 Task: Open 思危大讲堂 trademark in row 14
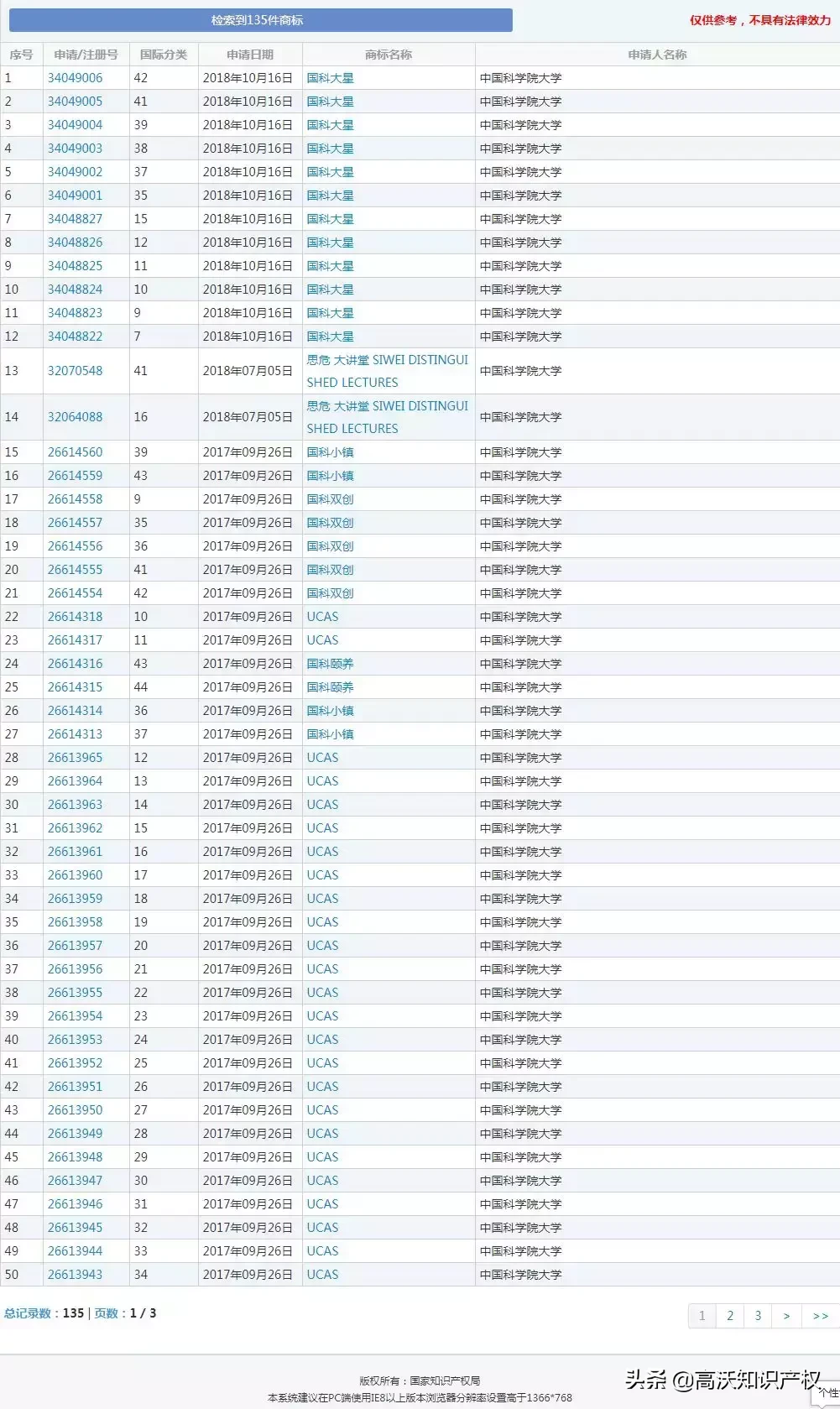click(387, 417)
